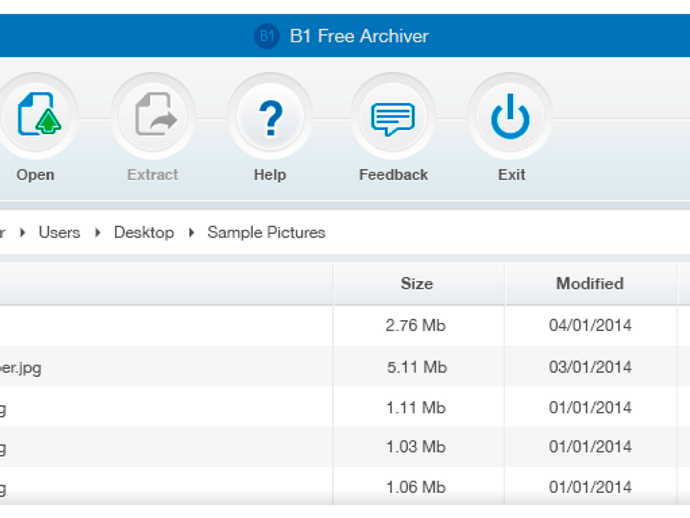Expand the arrow before Sample Pictures breadcrumb
Image resolution: width=690 pixels, height=518 pixels.
[x=191, y=232]
